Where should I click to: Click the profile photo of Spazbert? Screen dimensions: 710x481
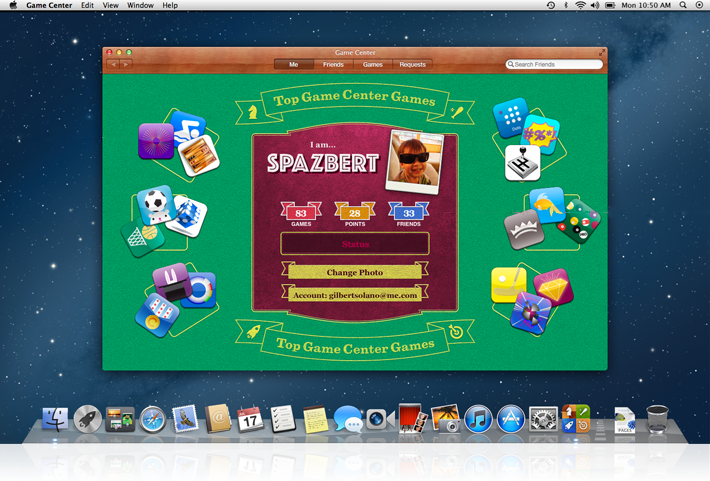pyautogui.click(x=415, y=162)
